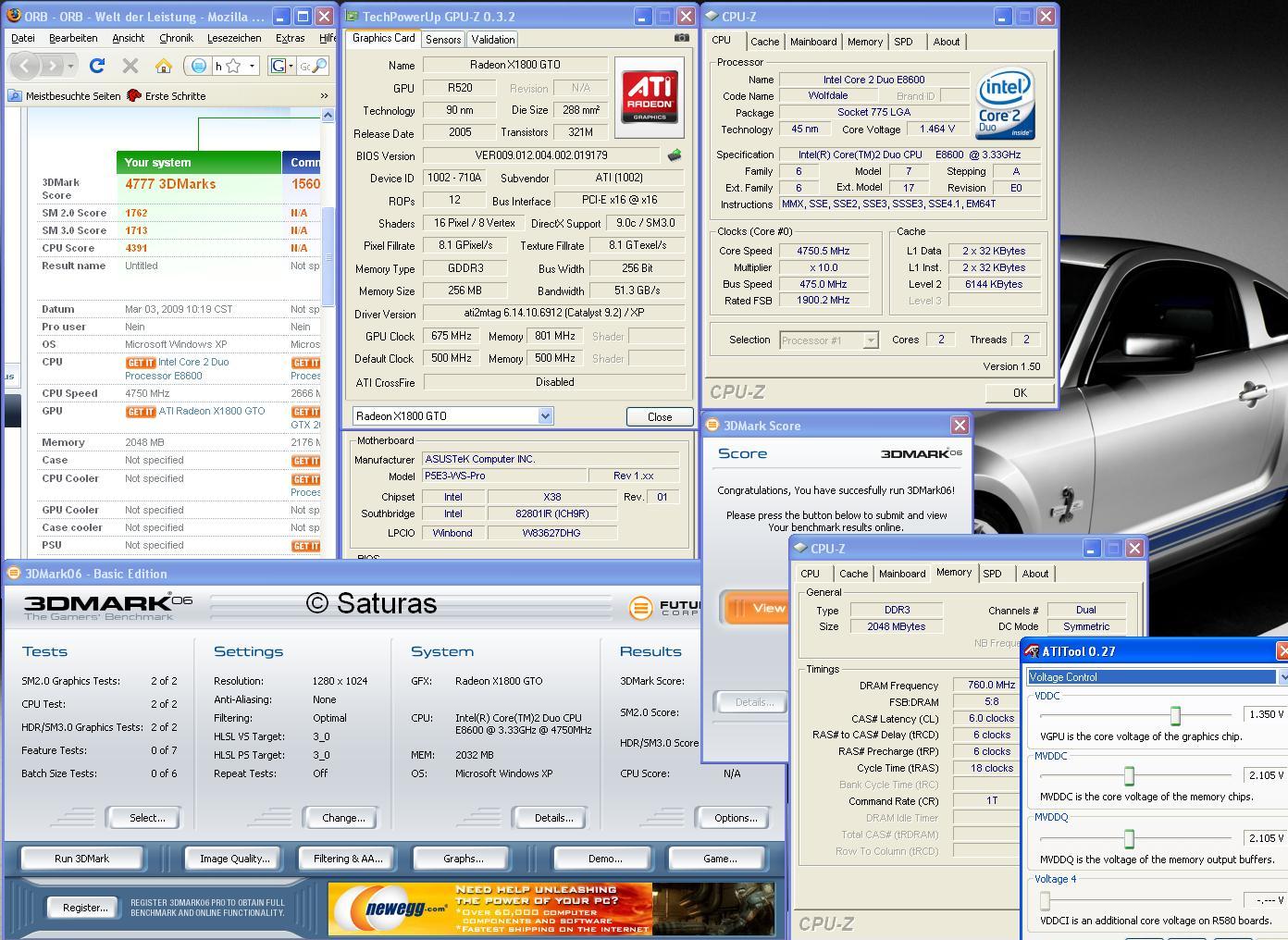
Task: Click the Futuremark logo in 3DMark06
Action: point(663,607)
